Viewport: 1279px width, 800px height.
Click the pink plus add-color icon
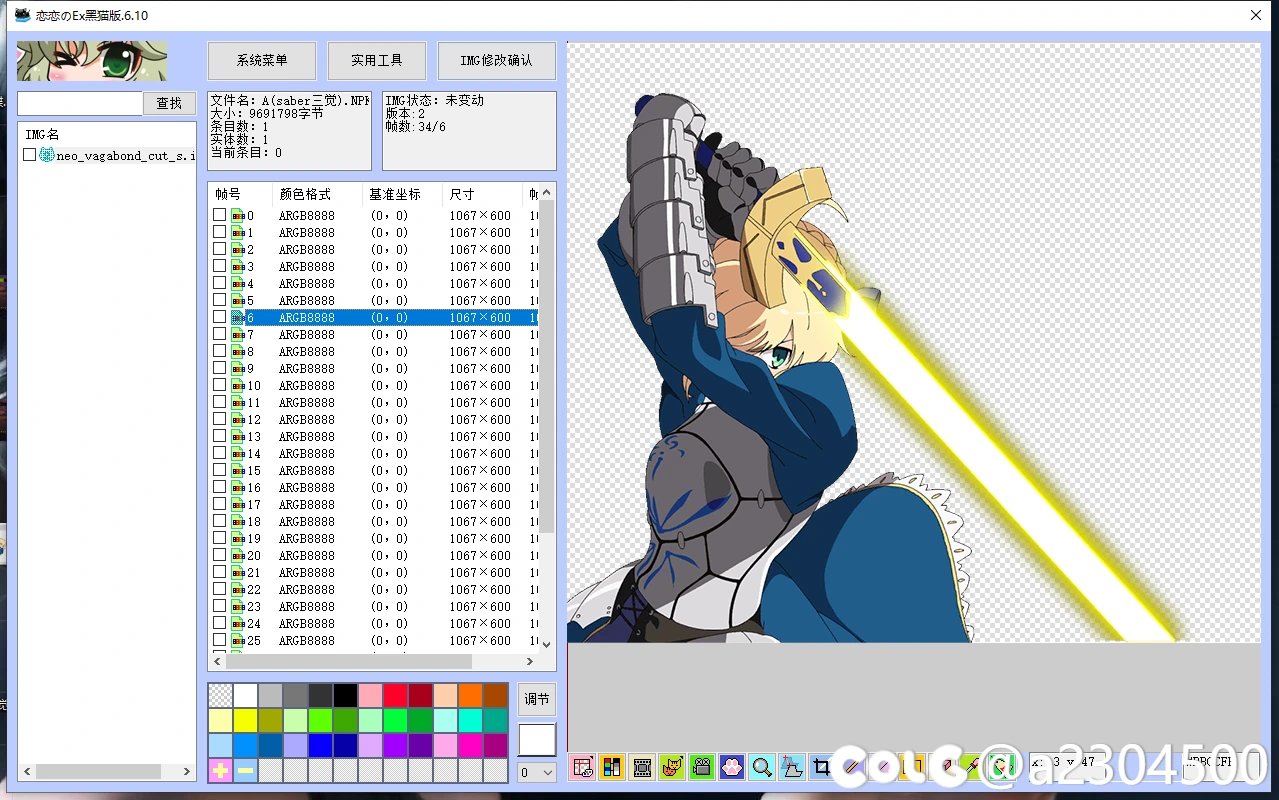[x=220, y=770]
